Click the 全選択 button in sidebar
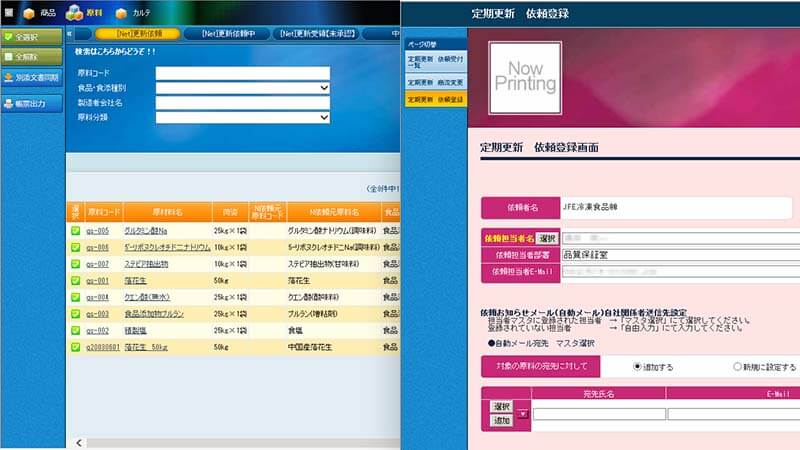Image resolution: width=800 pixels, height=450 pixels. pos(30,37)
